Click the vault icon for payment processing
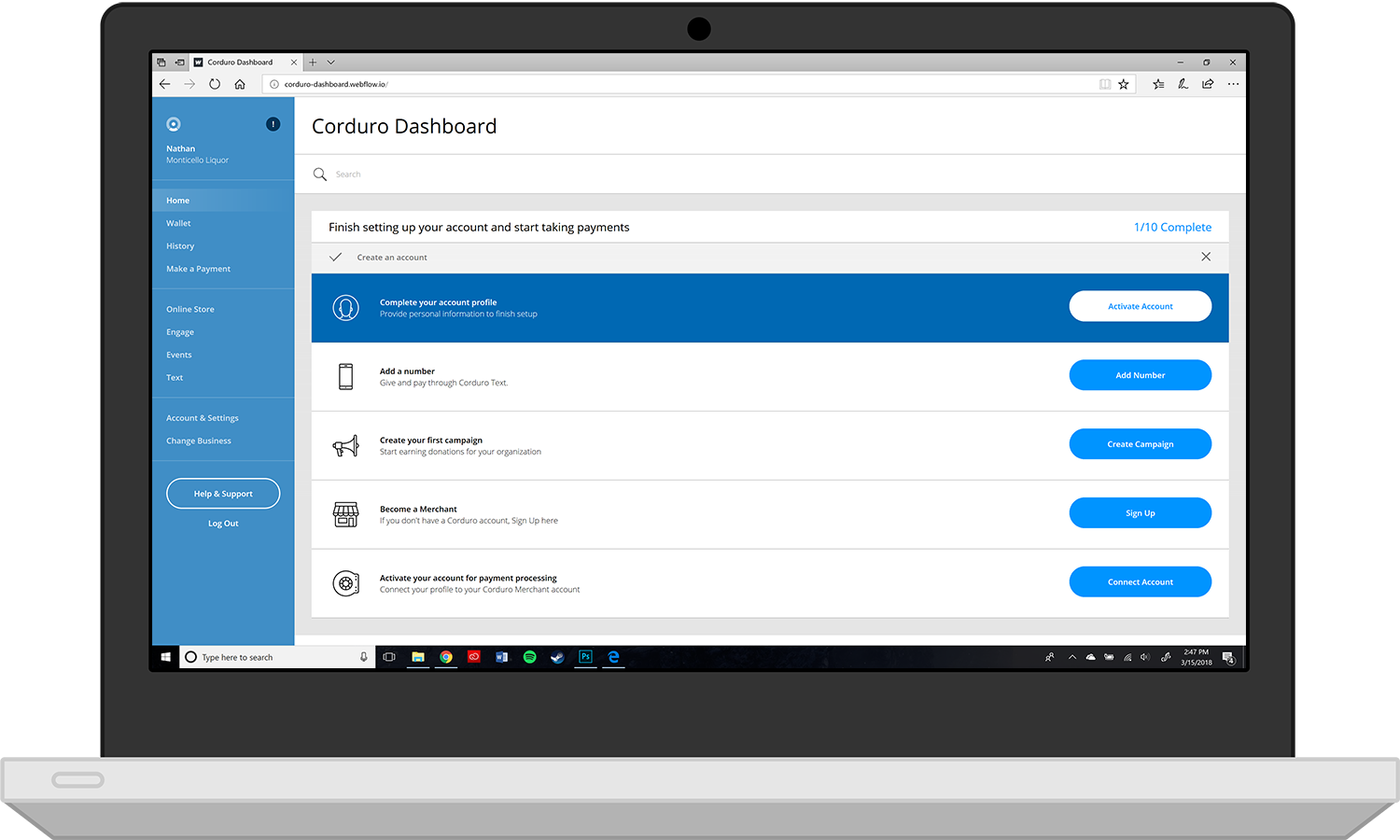This screenshot has width=1400, height=840. coord(345,583)
